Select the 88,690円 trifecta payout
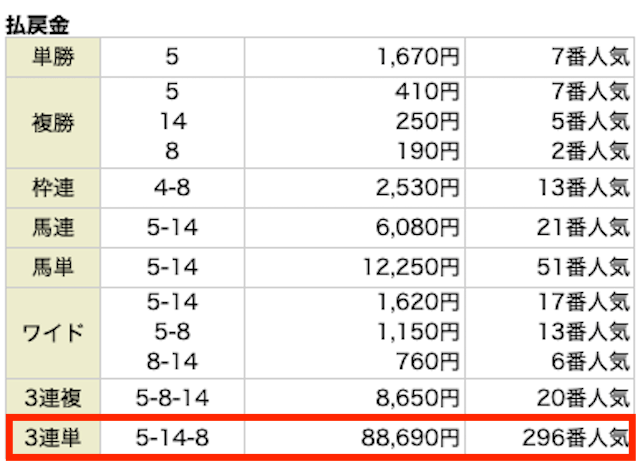Screen dimensions: 640x464 [408, 438]
